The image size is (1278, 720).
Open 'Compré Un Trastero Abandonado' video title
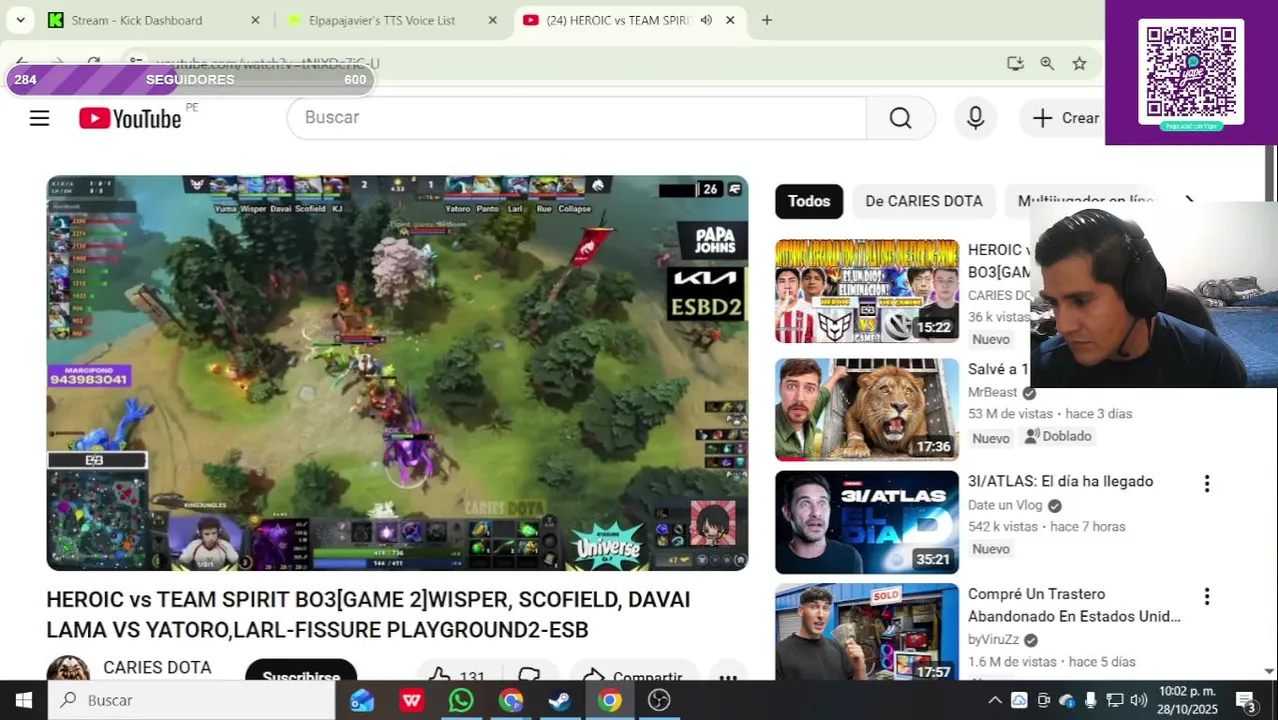(1074, 605)
